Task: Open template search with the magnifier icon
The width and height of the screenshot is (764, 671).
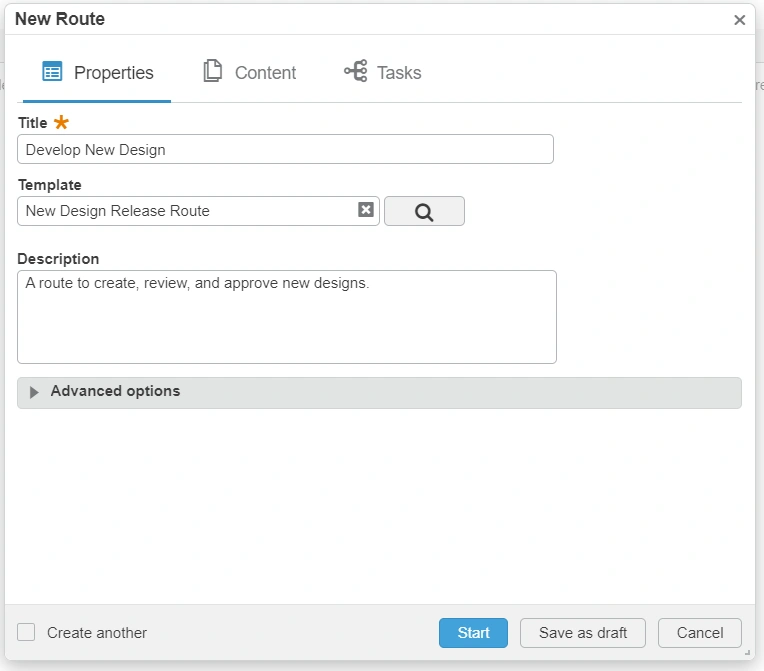Action: point(424,211)
